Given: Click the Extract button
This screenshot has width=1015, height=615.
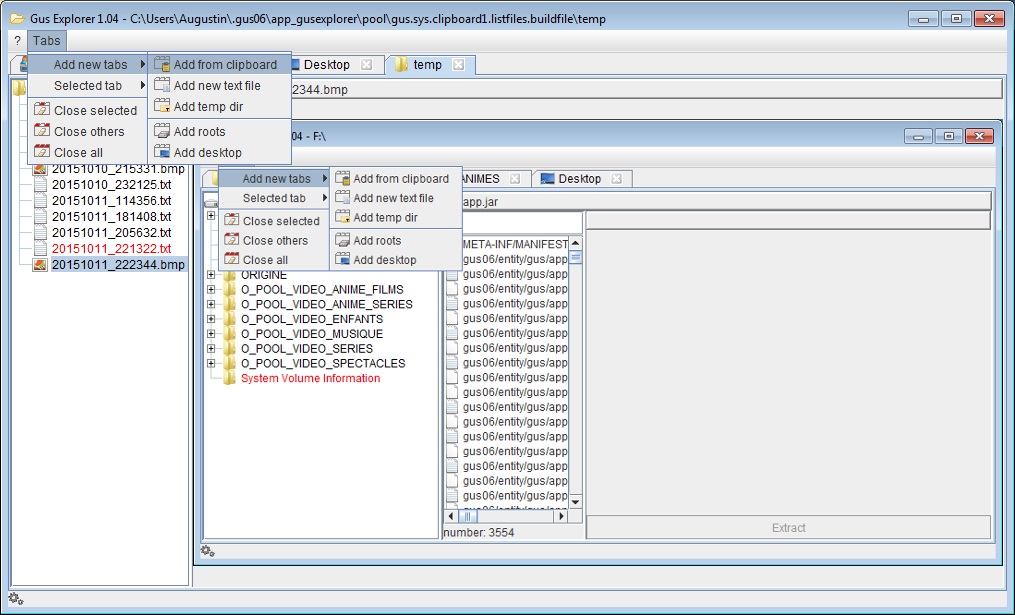Looking at the screenshot, I should [x=788, y=528].
